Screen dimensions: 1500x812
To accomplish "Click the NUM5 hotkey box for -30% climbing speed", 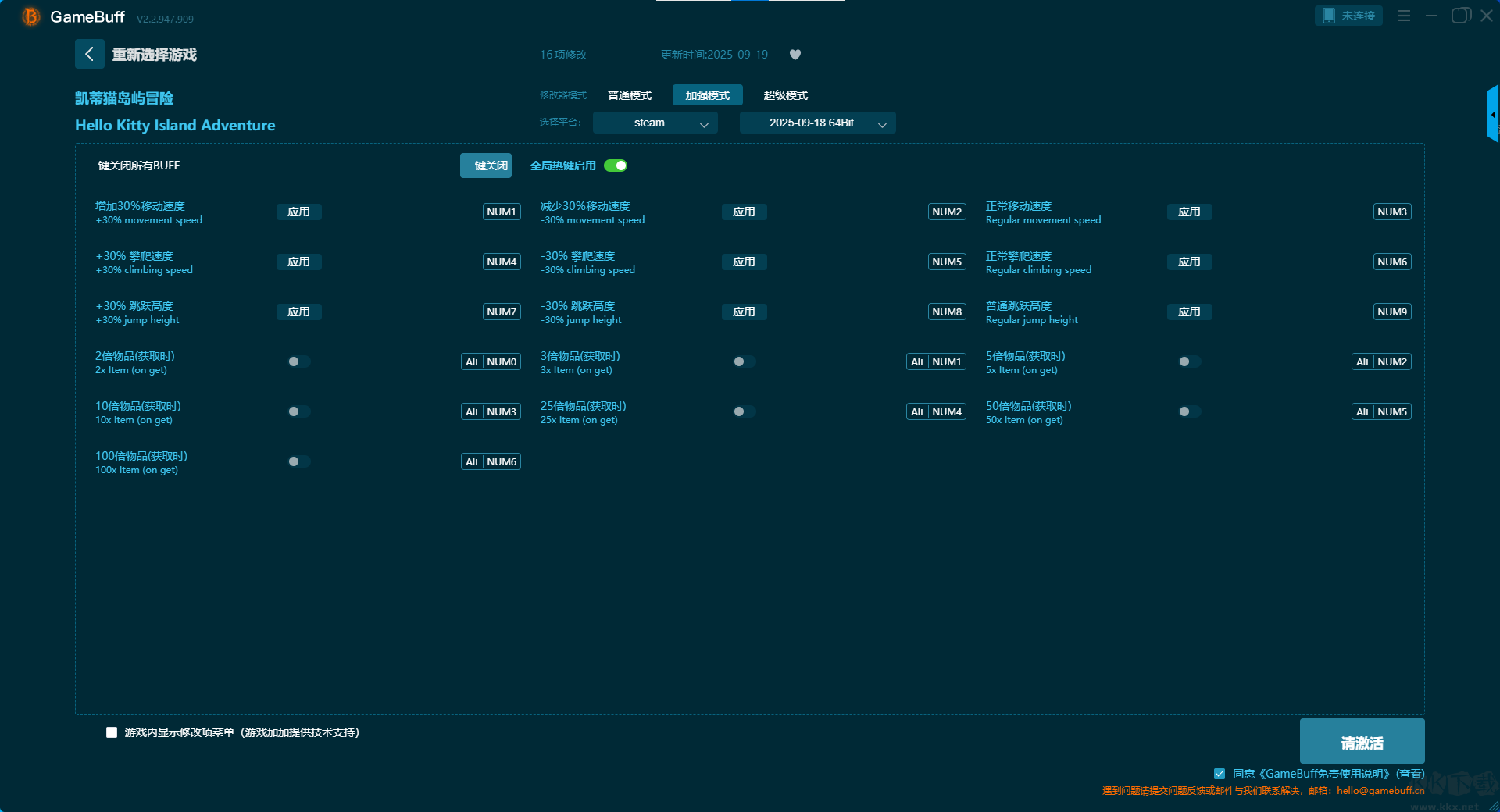I will click(947, 262).
